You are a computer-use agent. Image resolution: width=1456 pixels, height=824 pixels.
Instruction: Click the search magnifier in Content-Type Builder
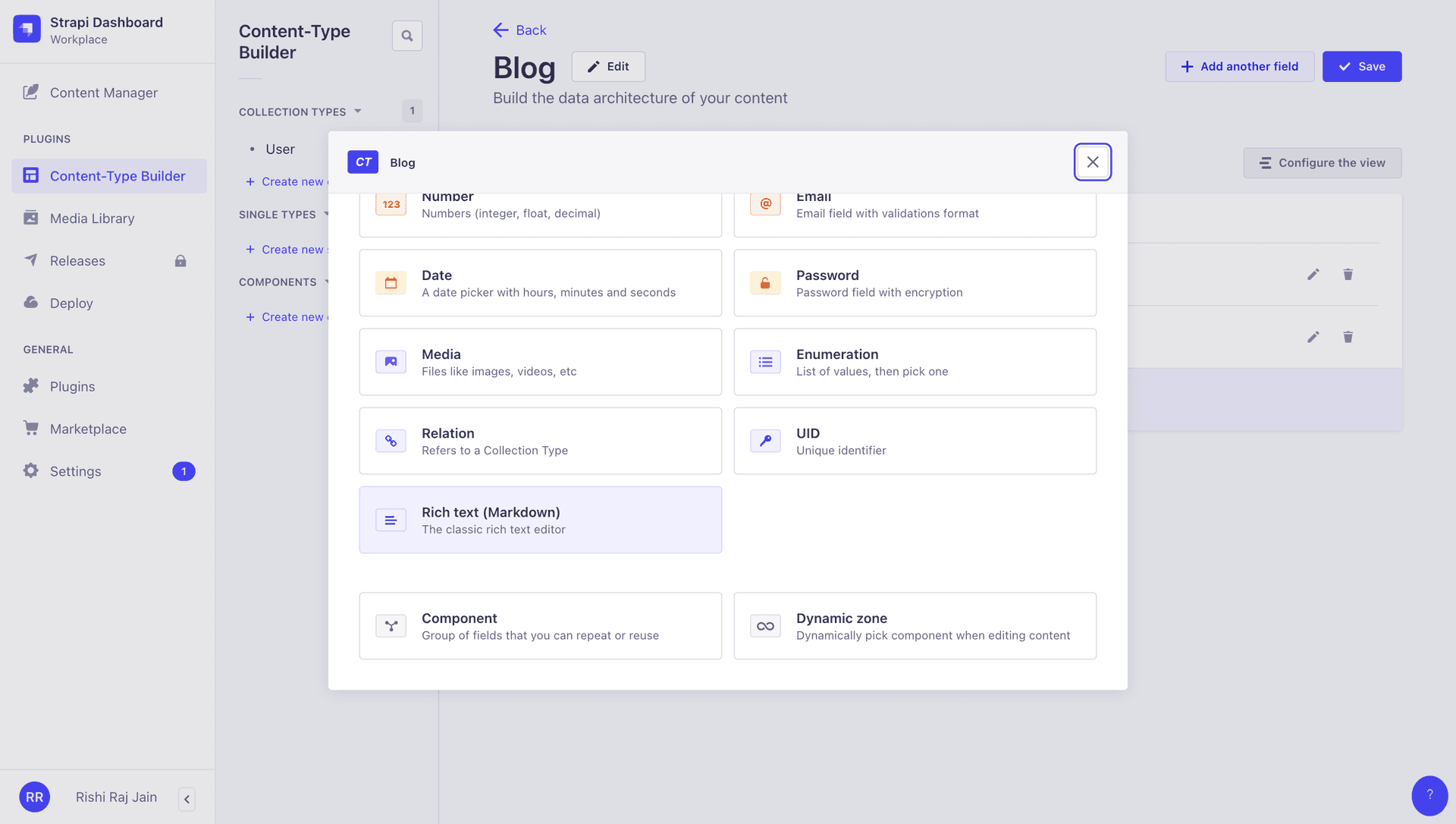coord(406,35)
